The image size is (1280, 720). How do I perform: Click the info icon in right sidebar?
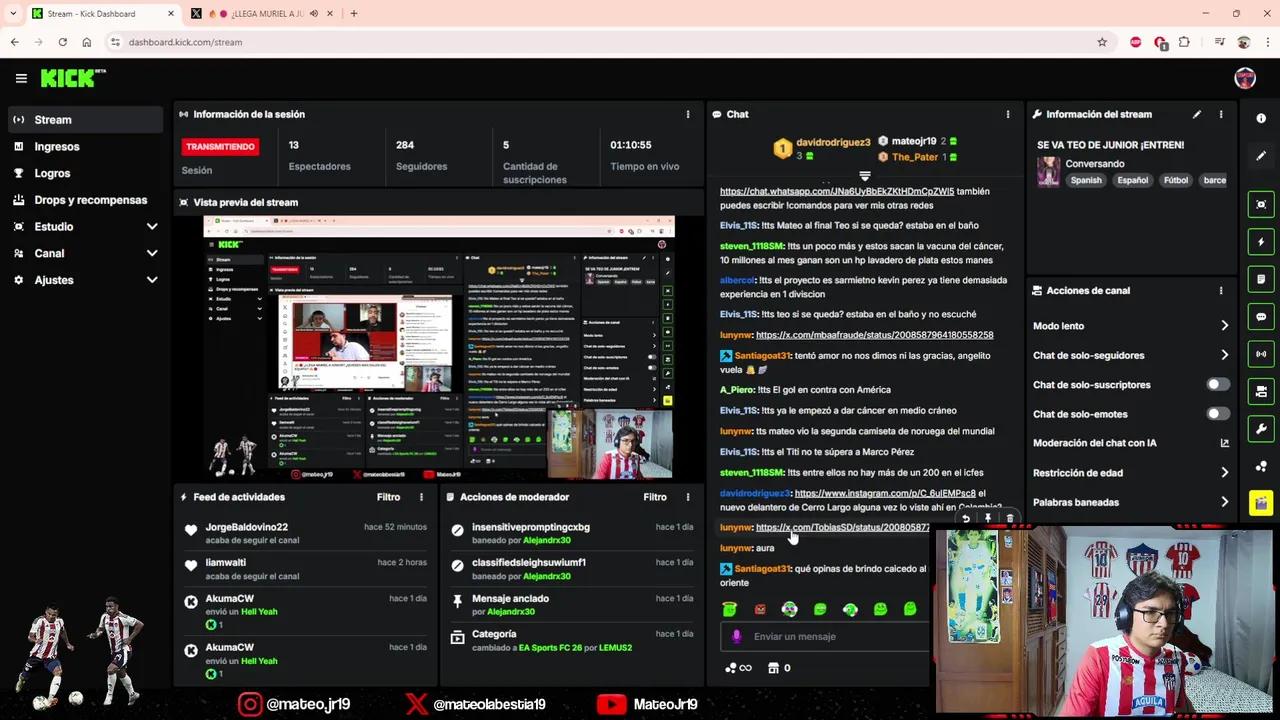point(1261,118)
